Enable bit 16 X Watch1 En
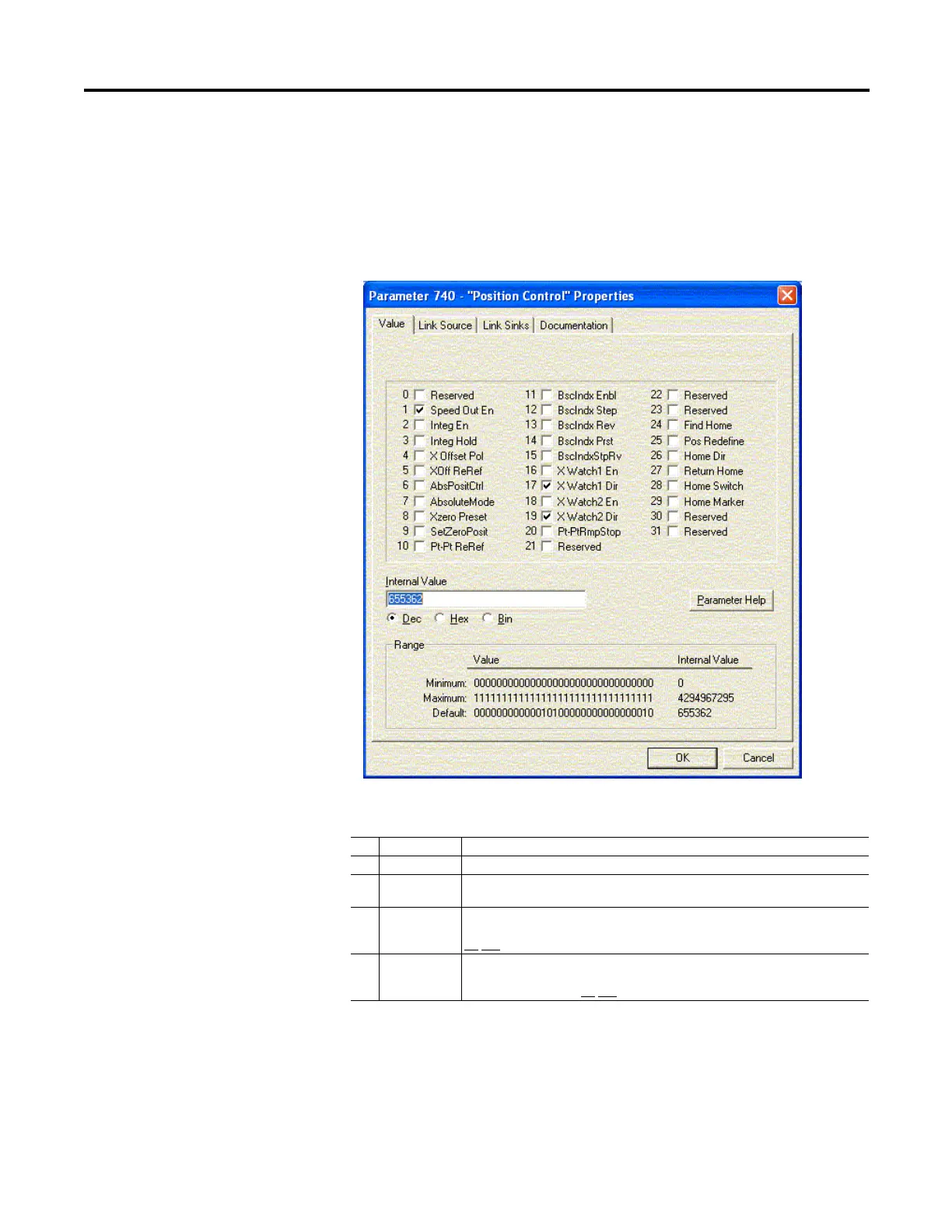 pyautogui.click(x=547, y=471)
